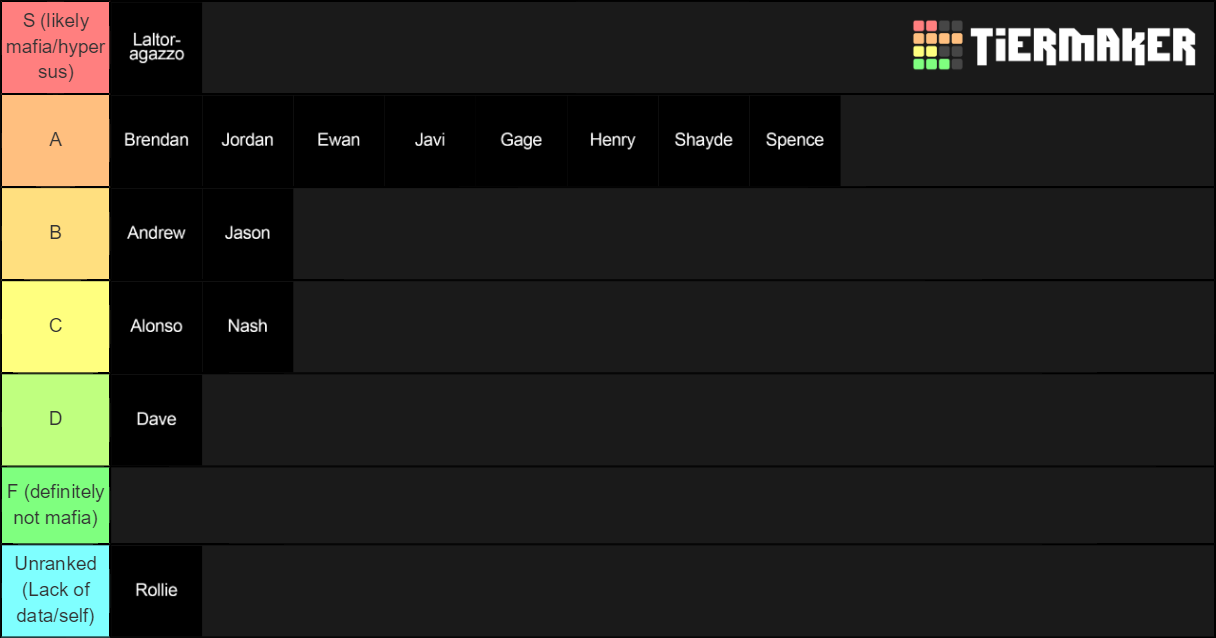Select the Henry tile

click(x=612, y=140)
